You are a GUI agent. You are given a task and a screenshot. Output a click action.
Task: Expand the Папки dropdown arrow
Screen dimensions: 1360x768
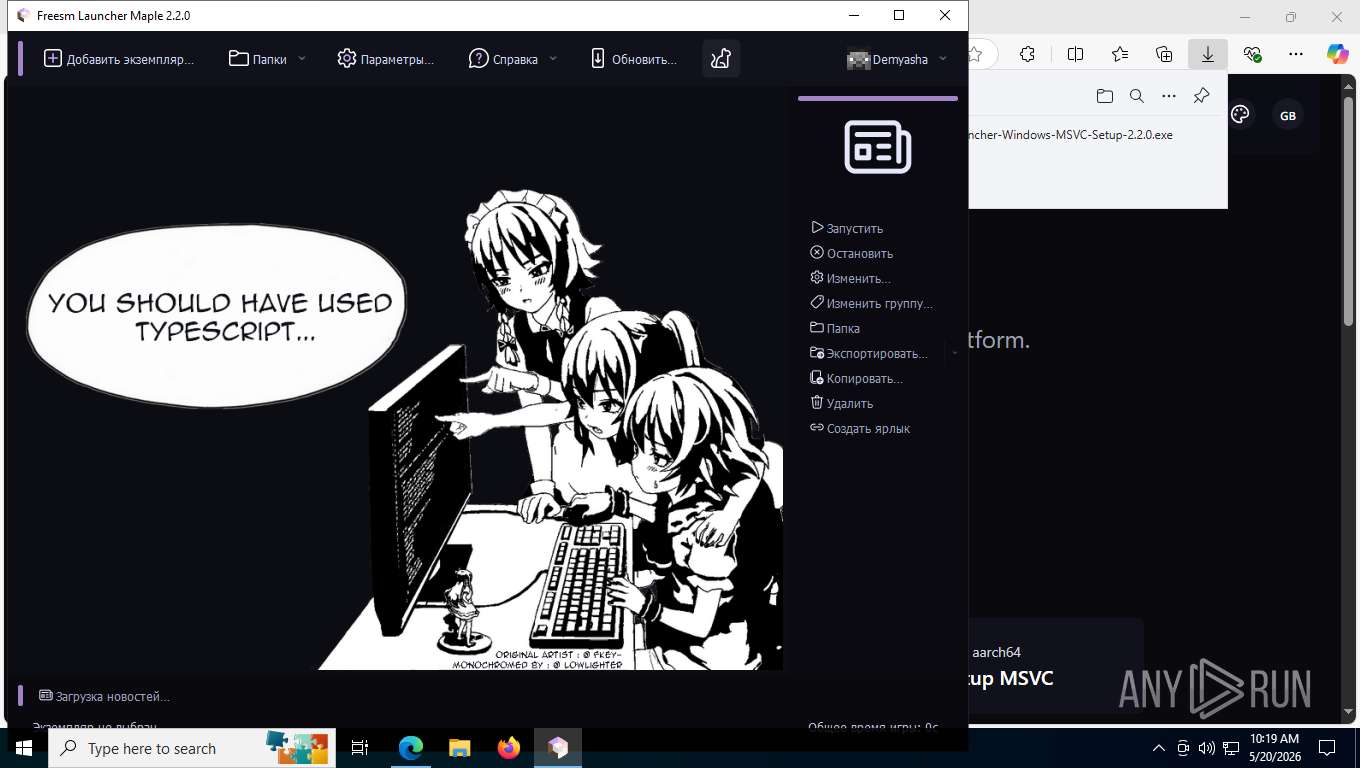(x=302, y=59)
